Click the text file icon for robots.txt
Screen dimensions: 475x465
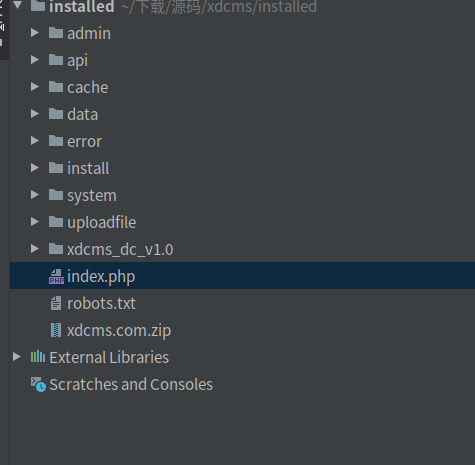(x=56, y=303)
